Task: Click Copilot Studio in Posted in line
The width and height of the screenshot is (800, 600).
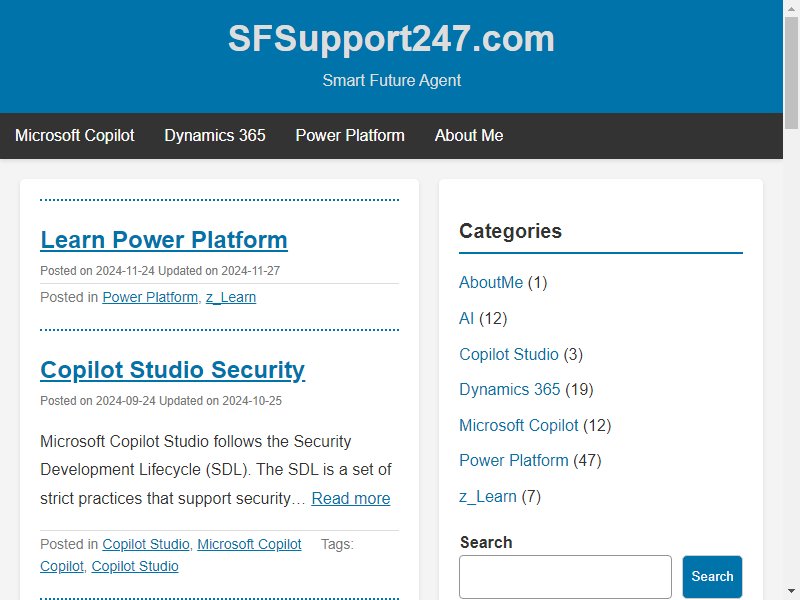Action: [x=145, y=544]
